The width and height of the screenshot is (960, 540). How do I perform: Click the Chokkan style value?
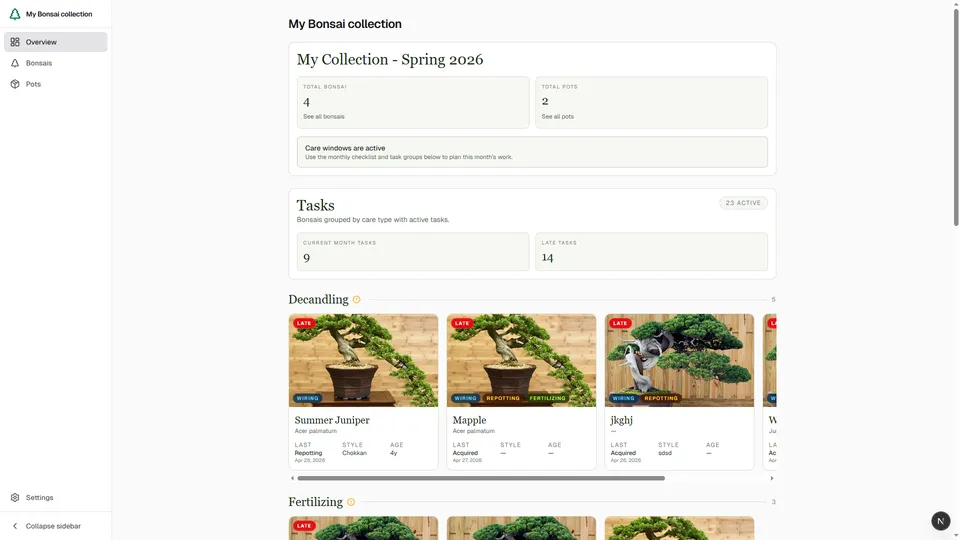pyautogui.click(x=354, y=453)
